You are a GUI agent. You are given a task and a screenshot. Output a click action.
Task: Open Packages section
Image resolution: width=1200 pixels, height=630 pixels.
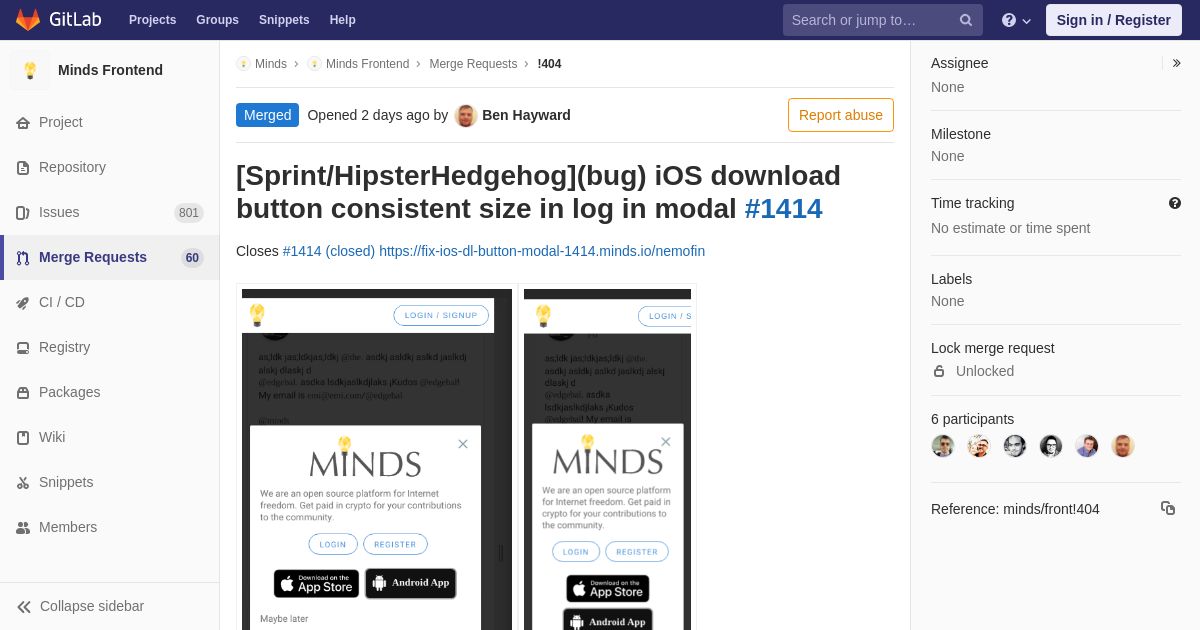click(70, 392)
